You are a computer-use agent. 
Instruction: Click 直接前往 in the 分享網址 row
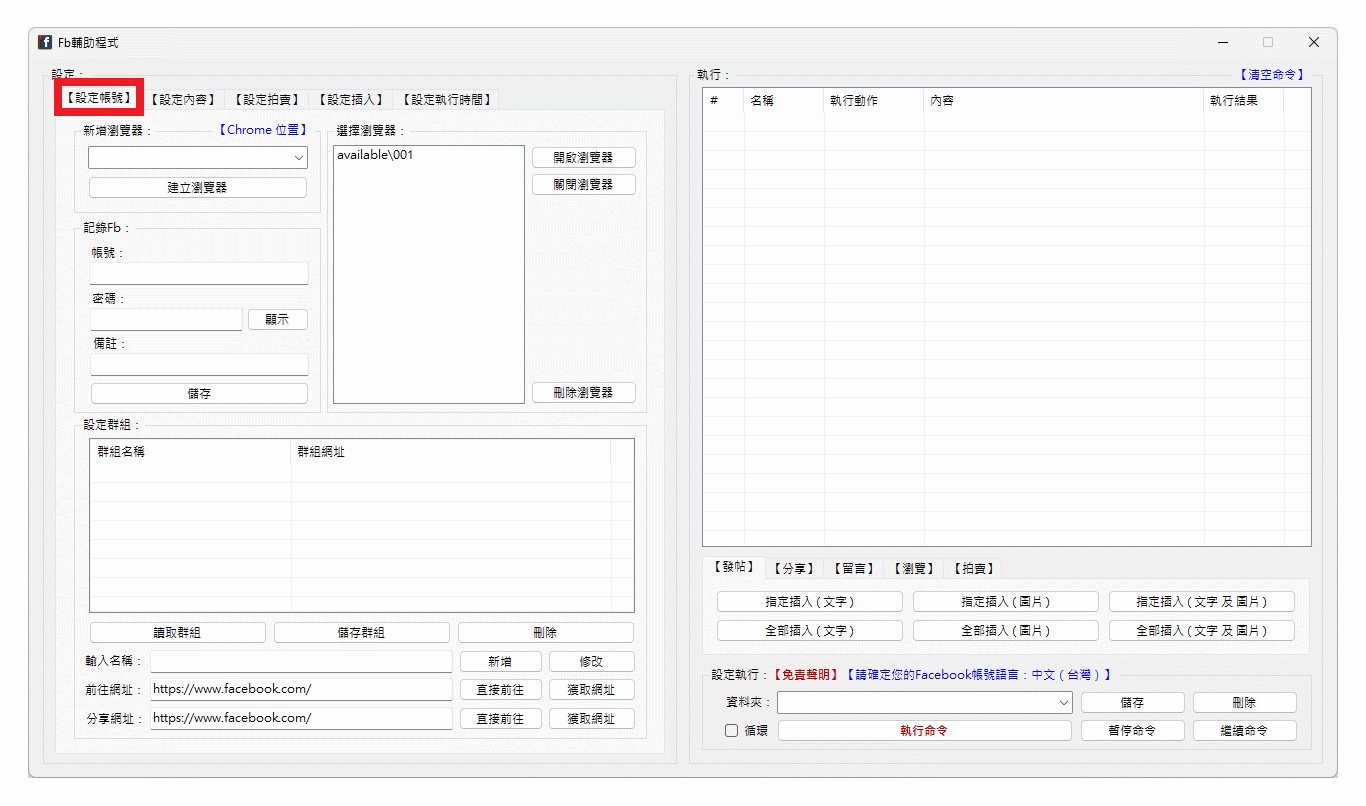(501, 718)
